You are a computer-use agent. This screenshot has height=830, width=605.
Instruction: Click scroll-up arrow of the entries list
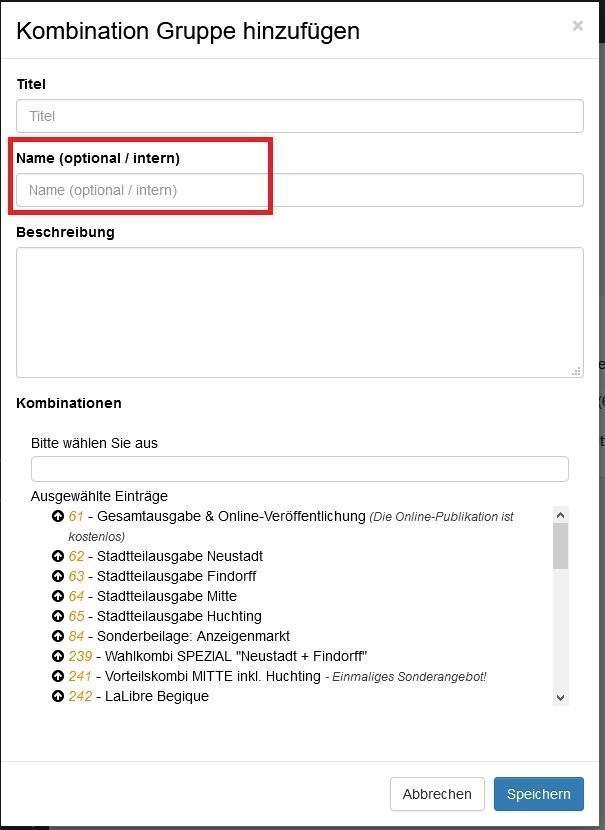click(561, 515)
